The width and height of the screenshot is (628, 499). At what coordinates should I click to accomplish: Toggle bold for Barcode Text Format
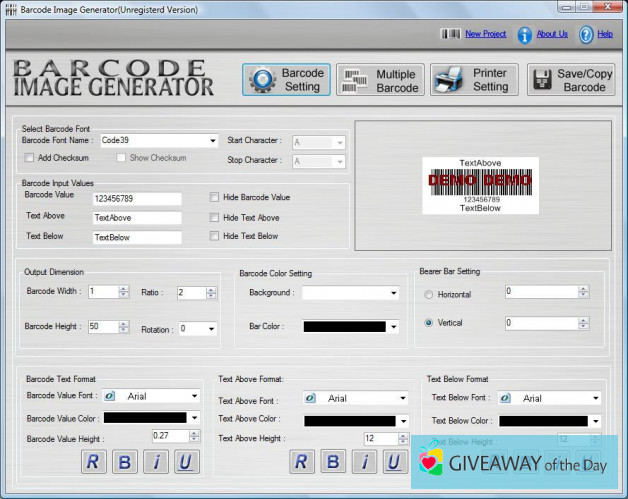[x=125, y=461]
